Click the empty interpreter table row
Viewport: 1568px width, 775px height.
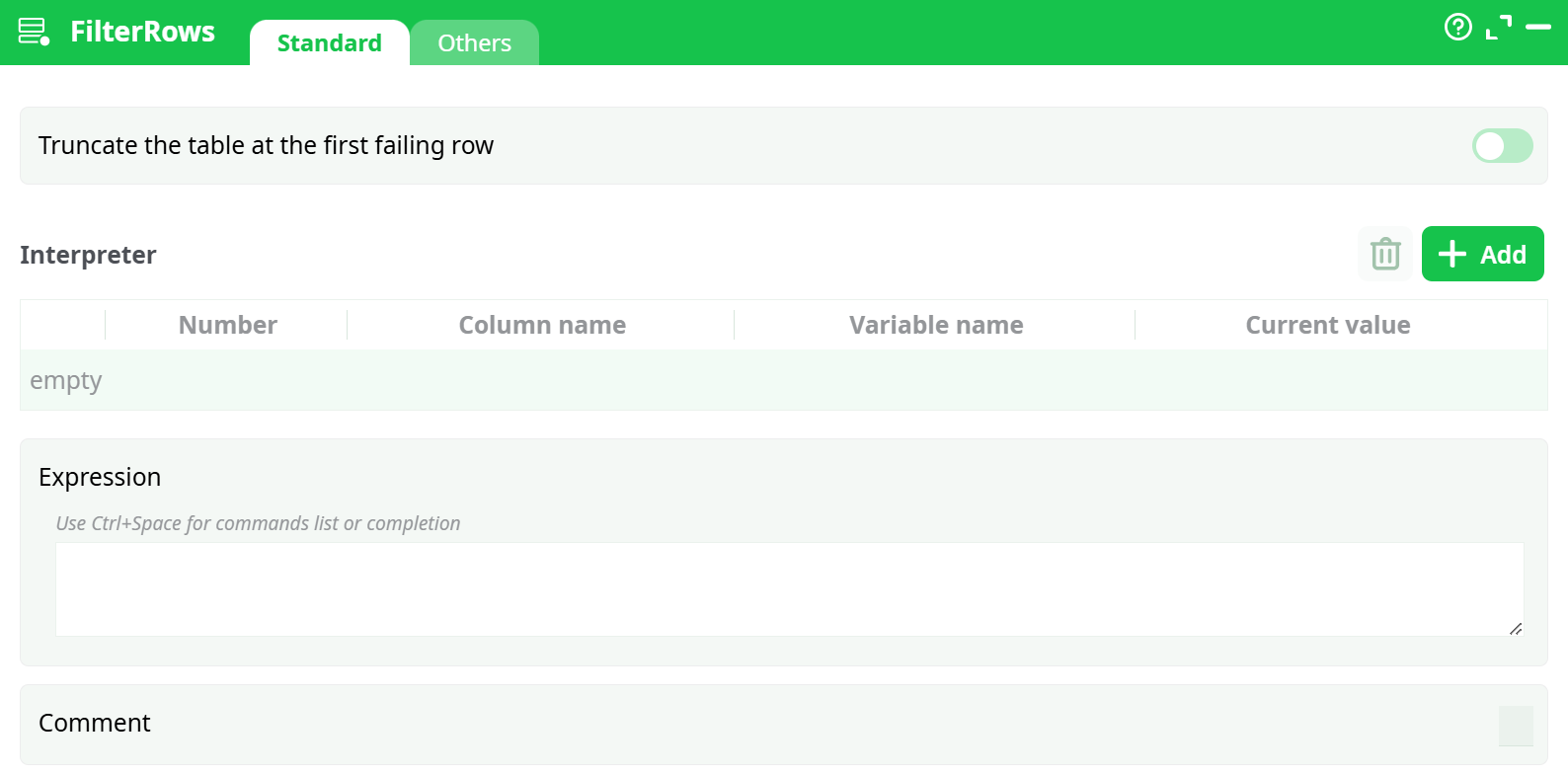[x=783, y=380]
